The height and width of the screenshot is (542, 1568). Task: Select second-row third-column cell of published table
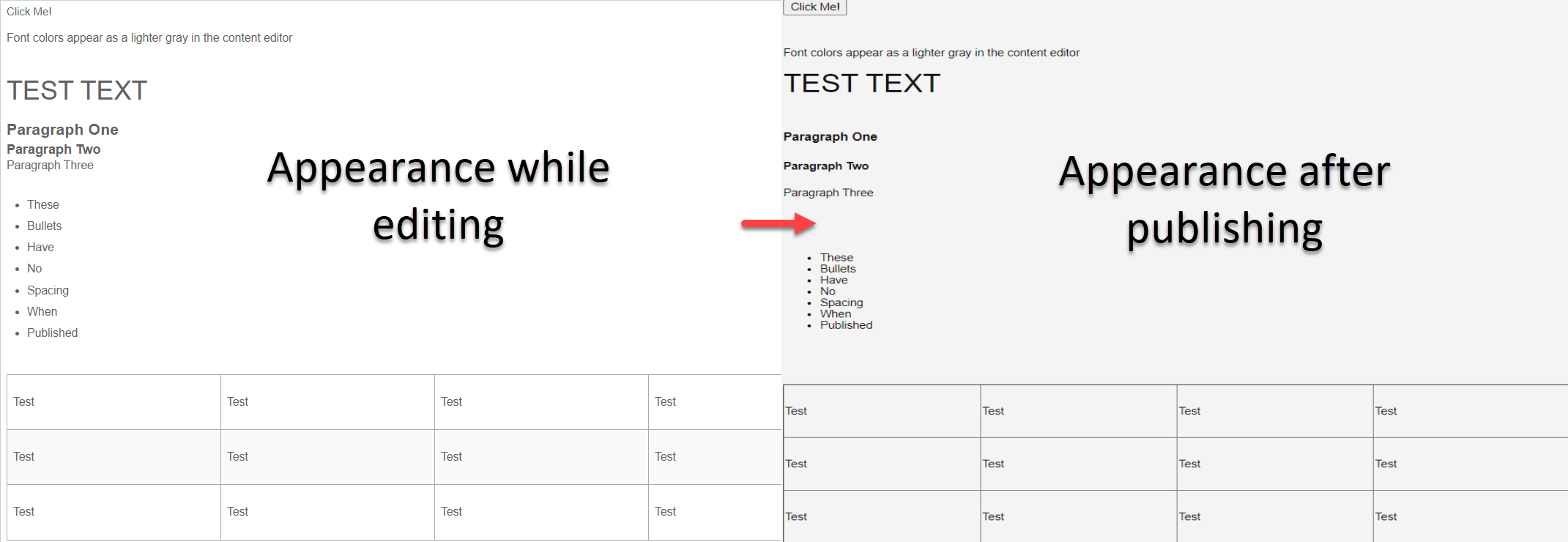(x=1274, y=464)
